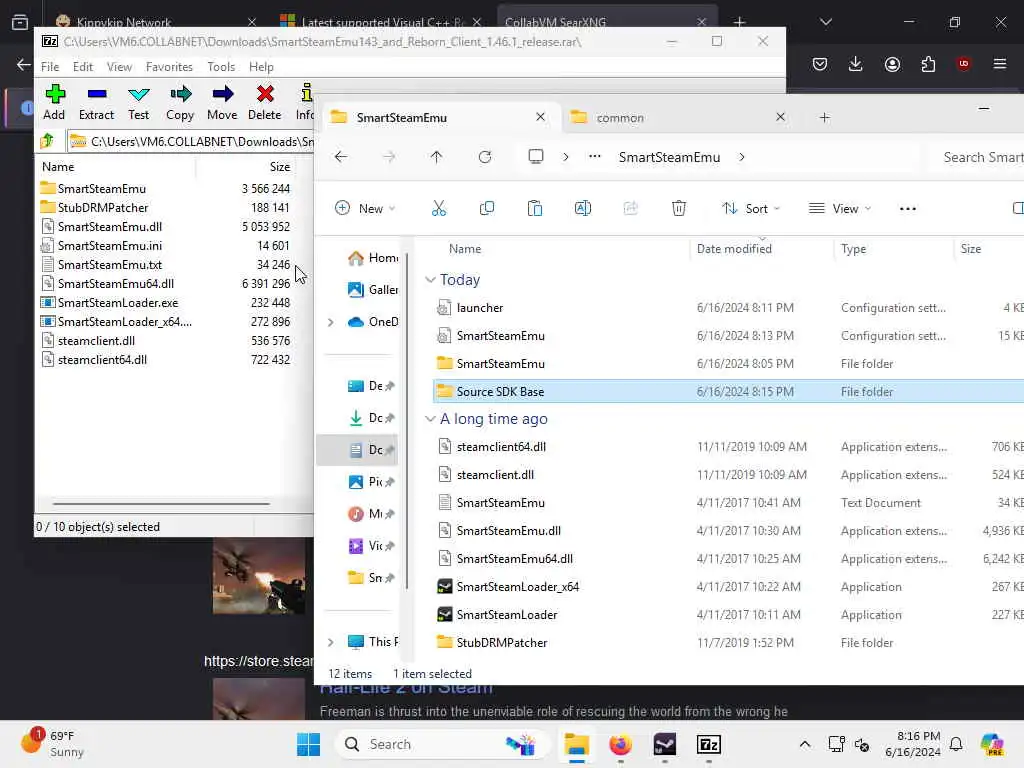Click the trash Delete icon in Explorer
1024x768 pixels.
coord(679,208)
